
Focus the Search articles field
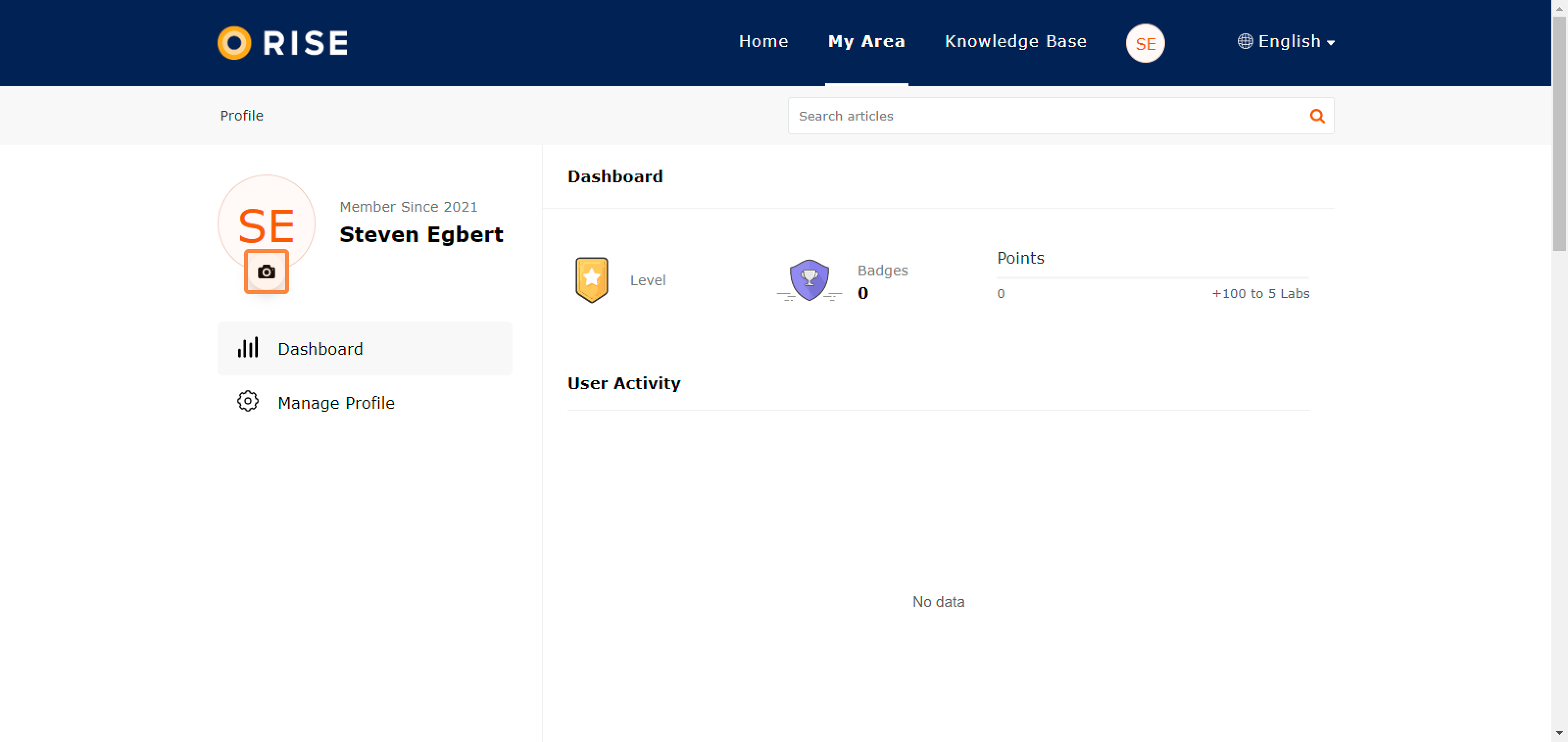(1060, 116)
